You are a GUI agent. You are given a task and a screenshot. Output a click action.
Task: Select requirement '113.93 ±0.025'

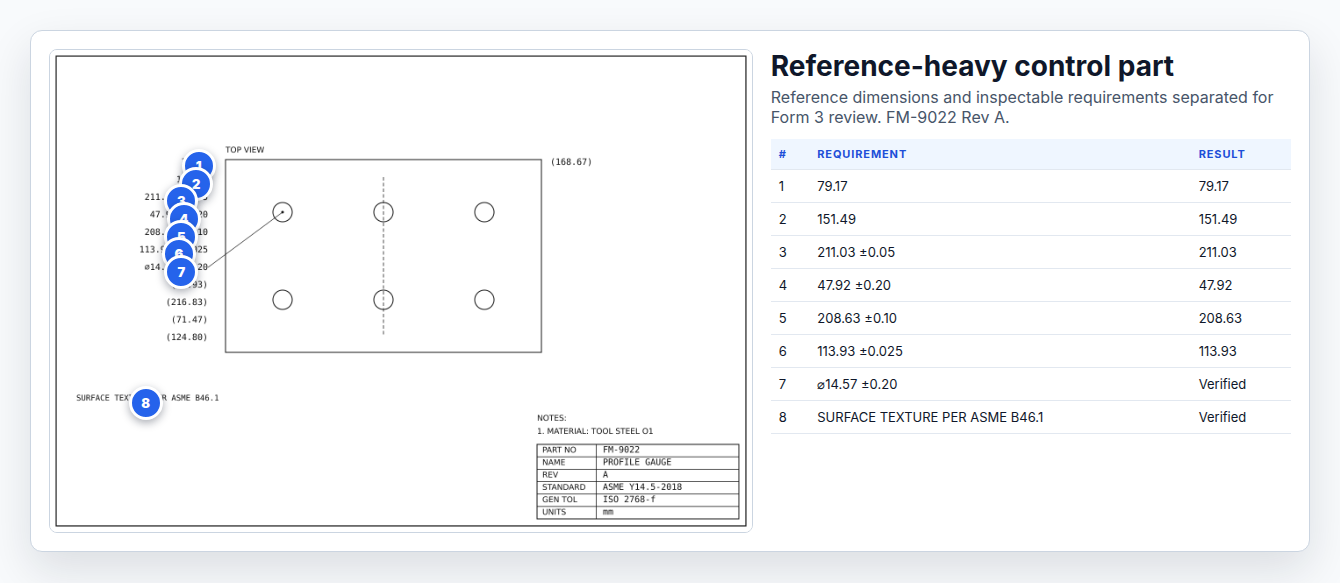point(859,351)
